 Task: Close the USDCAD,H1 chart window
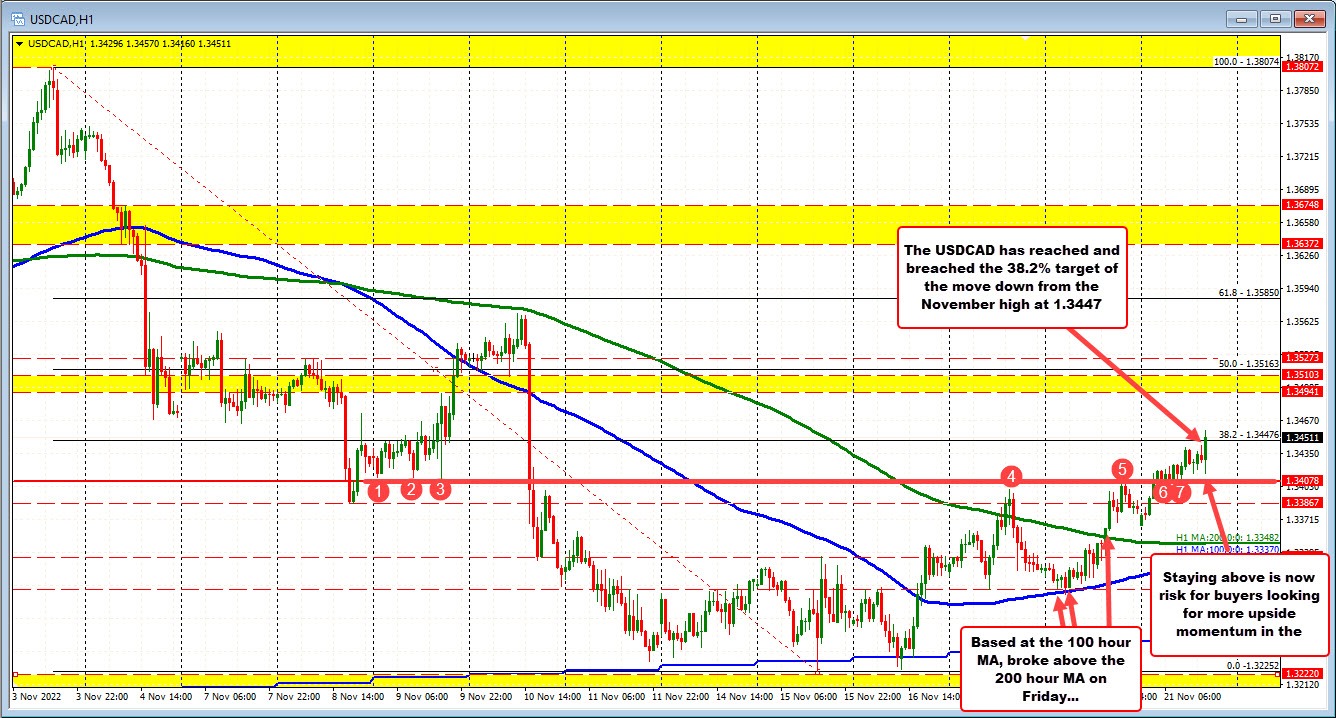click(1308, 18)
